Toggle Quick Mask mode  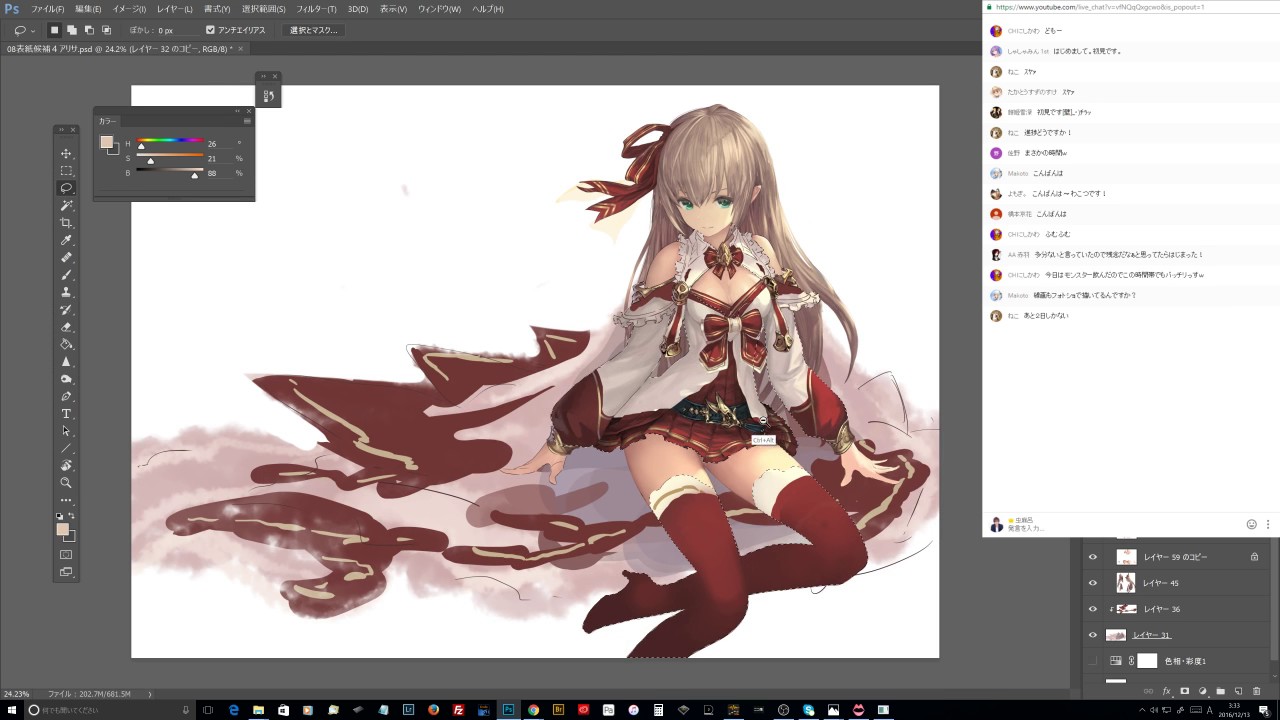click(66, 554)
